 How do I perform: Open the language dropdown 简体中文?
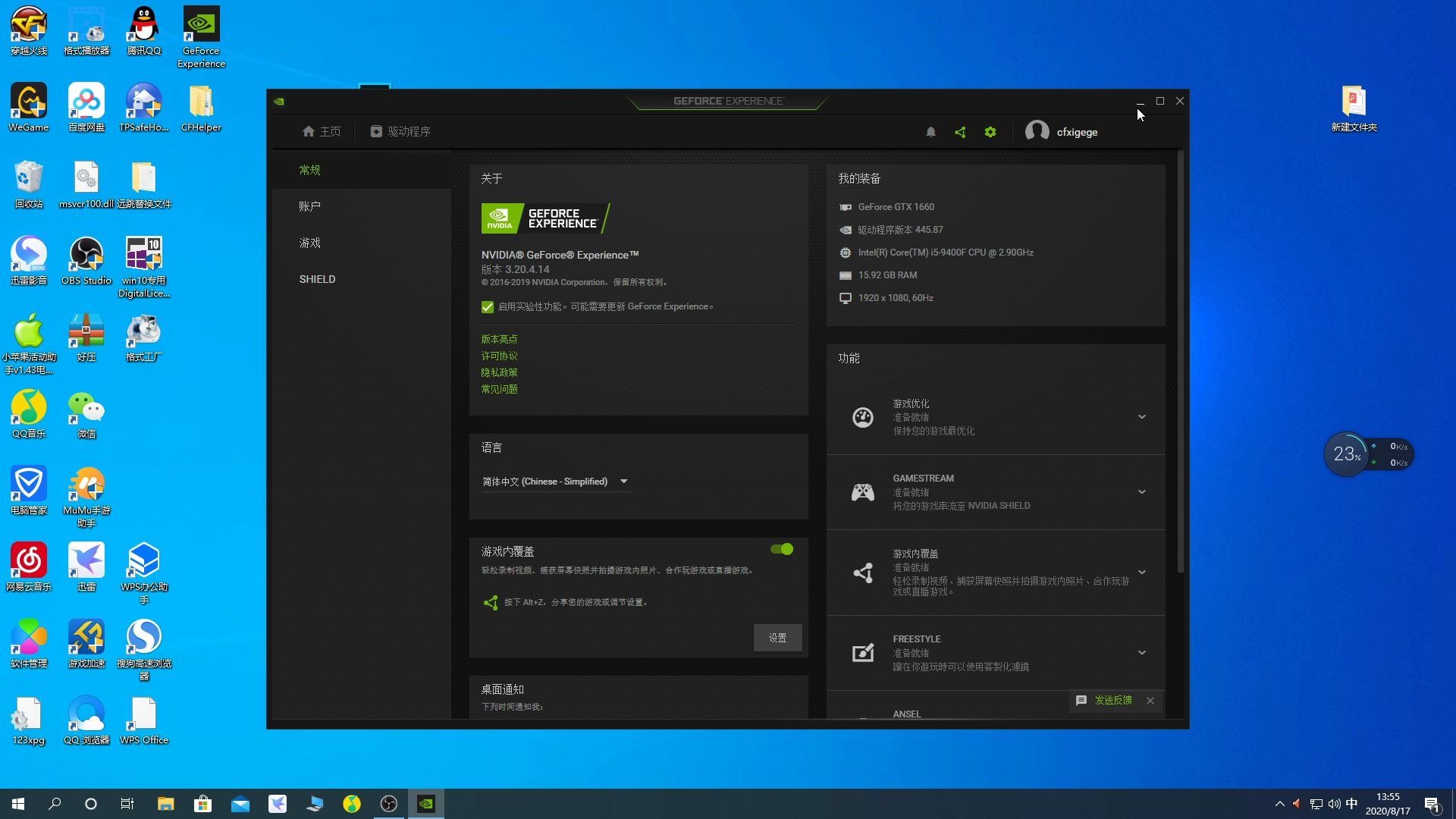(x=556, y=482)
